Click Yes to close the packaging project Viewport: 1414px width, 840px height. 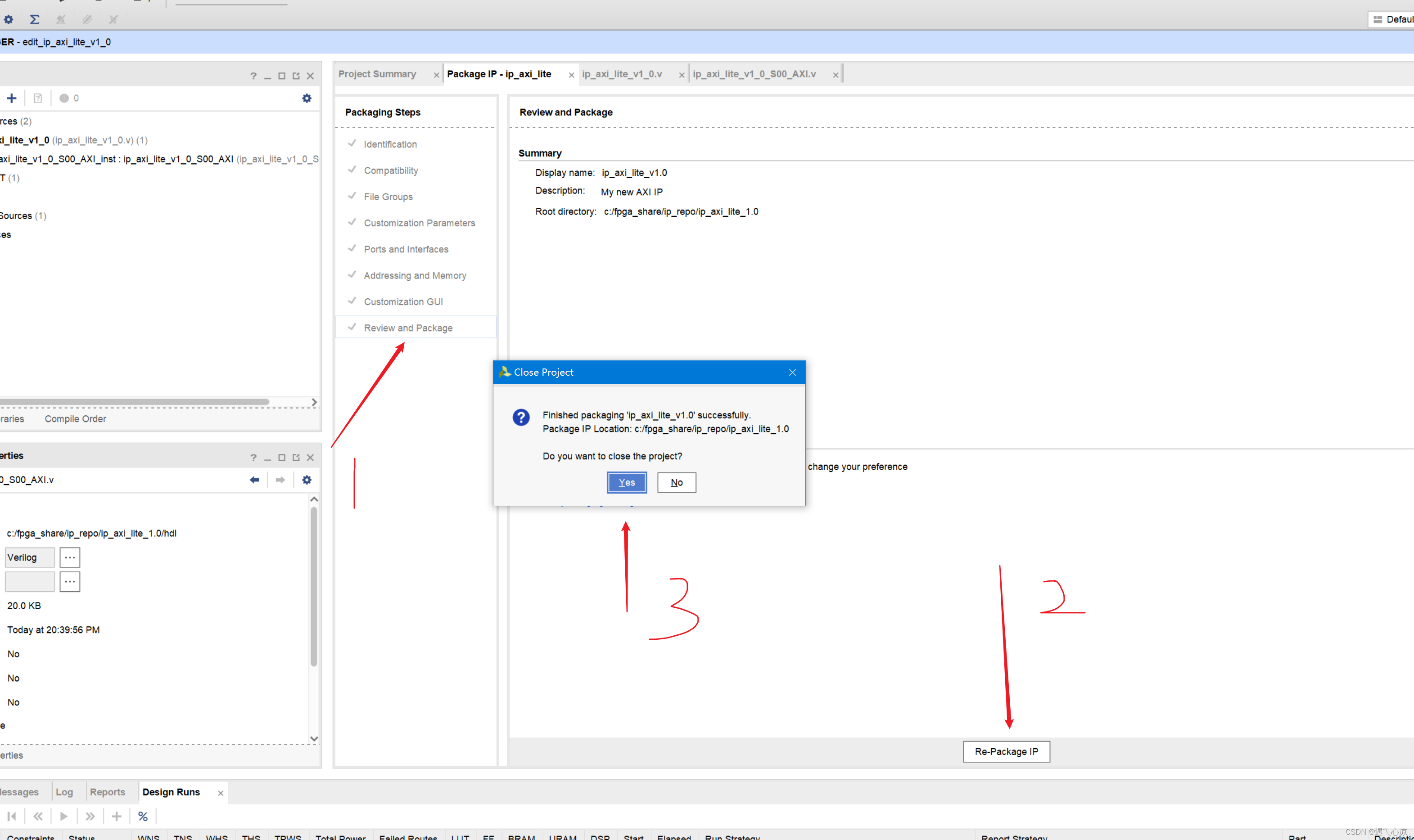[626, 482]
